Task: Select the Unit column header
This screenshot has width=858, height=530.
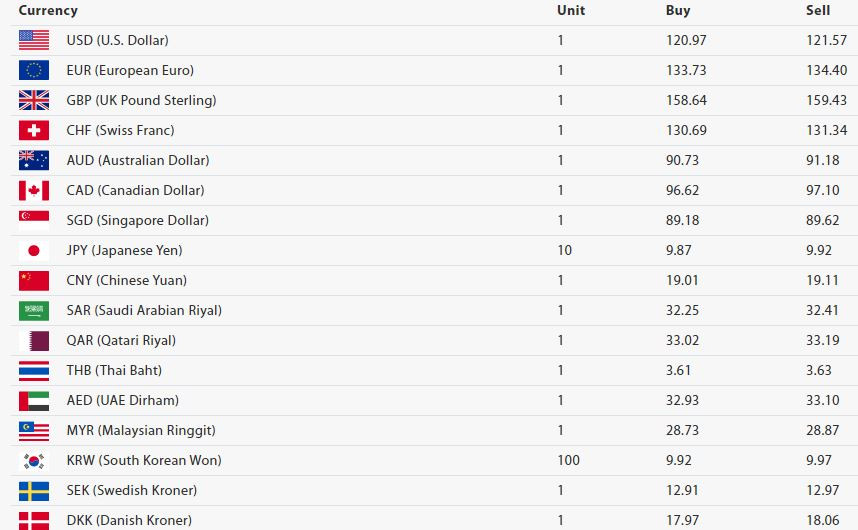Action: tap(571, 10)
